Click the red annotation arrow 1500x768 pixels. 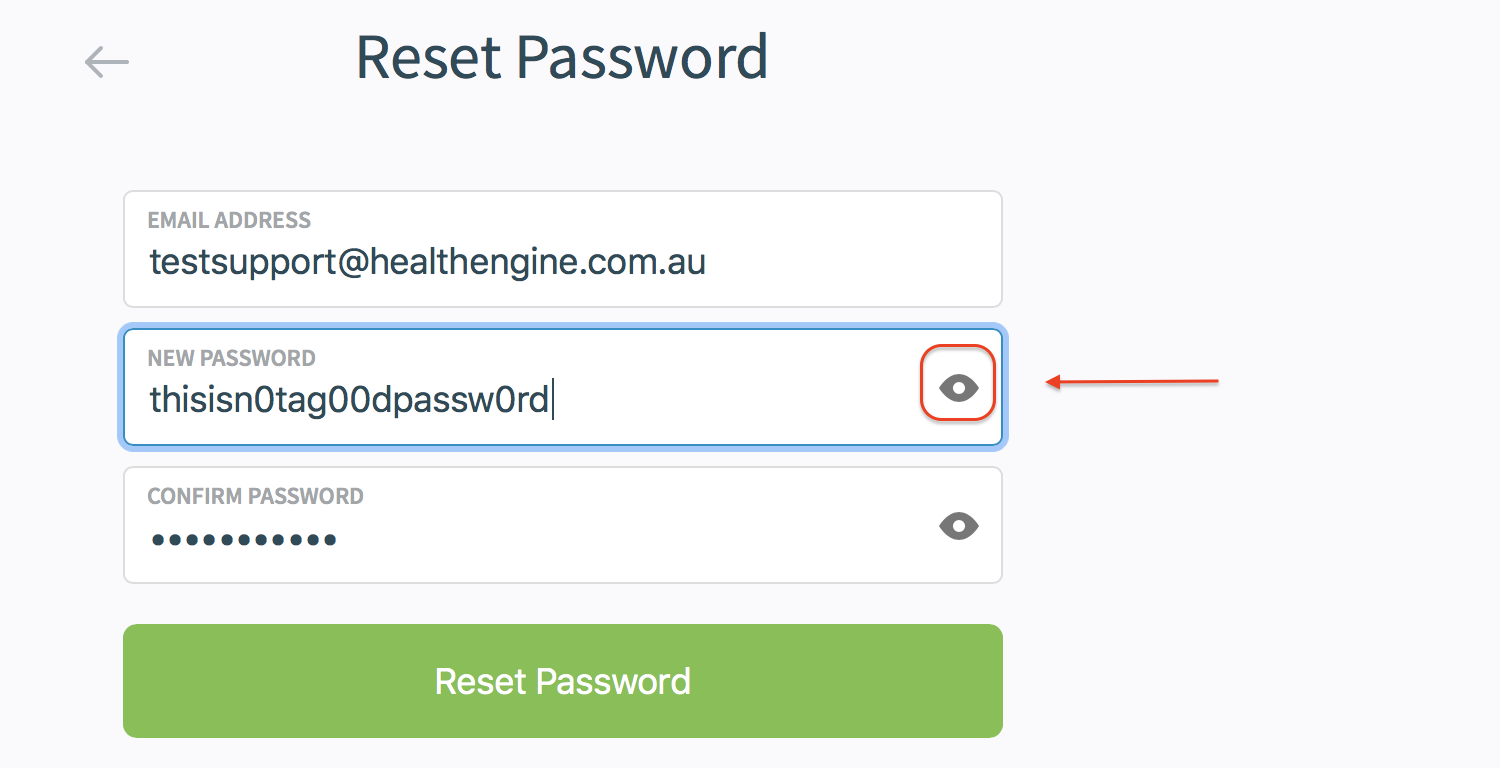1132,381
